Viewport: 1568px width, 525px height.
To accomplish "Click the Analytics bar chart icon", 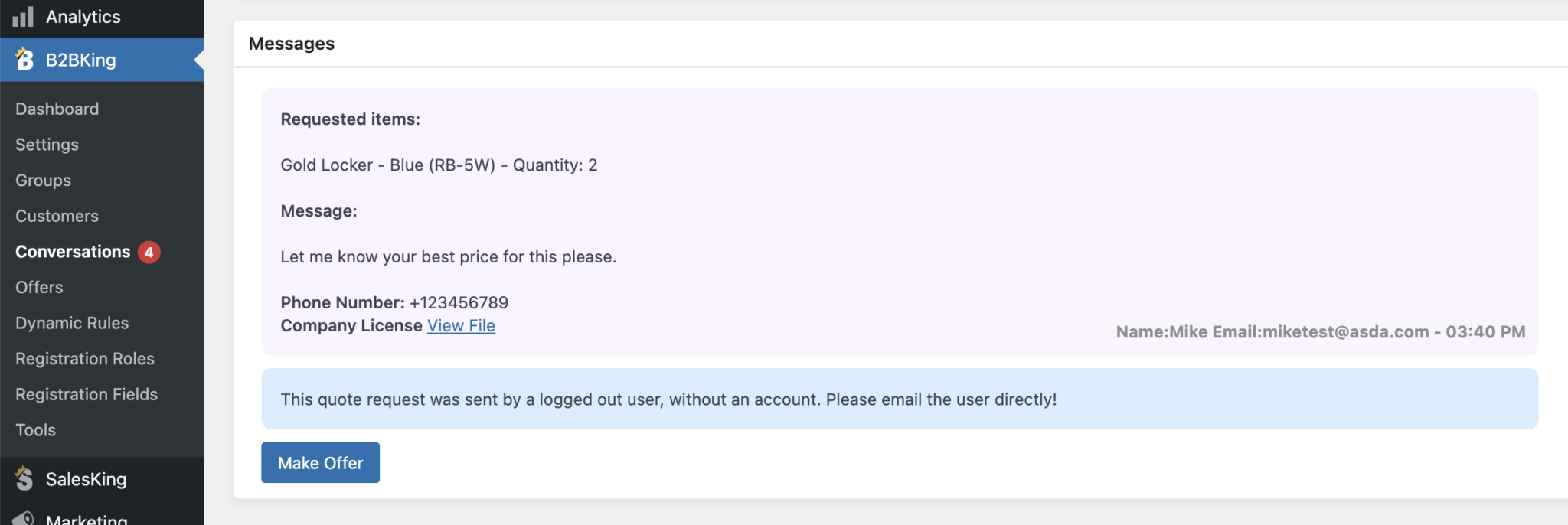I will pos(23,16).
